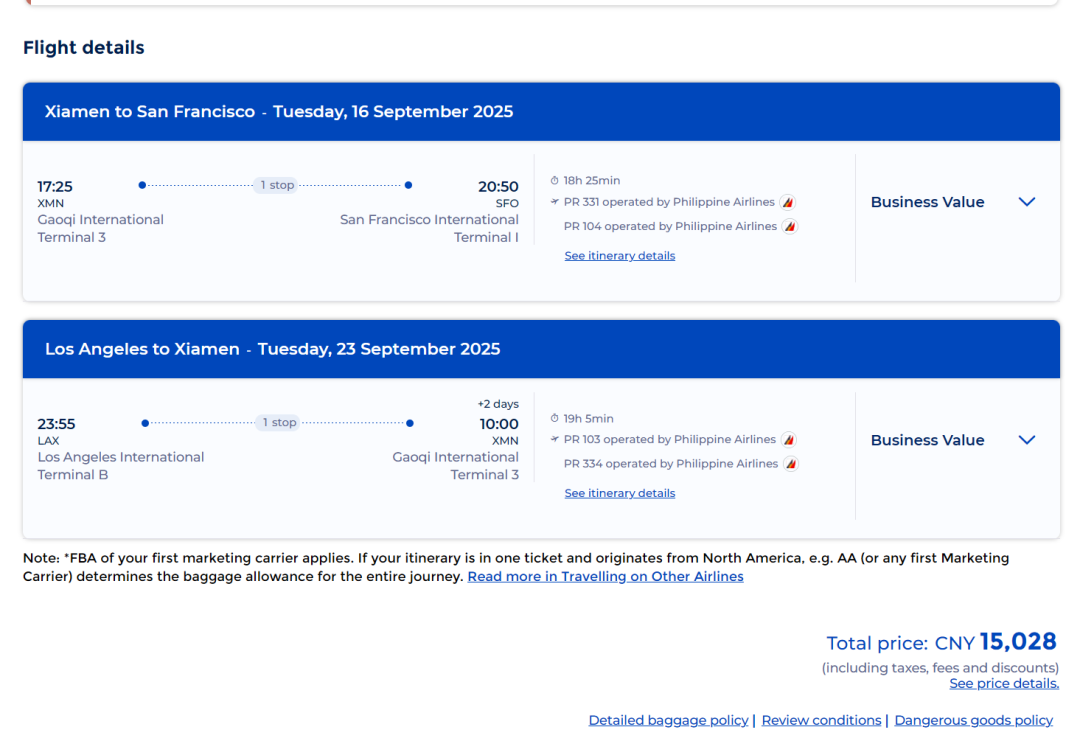Click the 1 stop badge on the 23:55 flight
The image size is (1080, 741).
coord(279,423)
